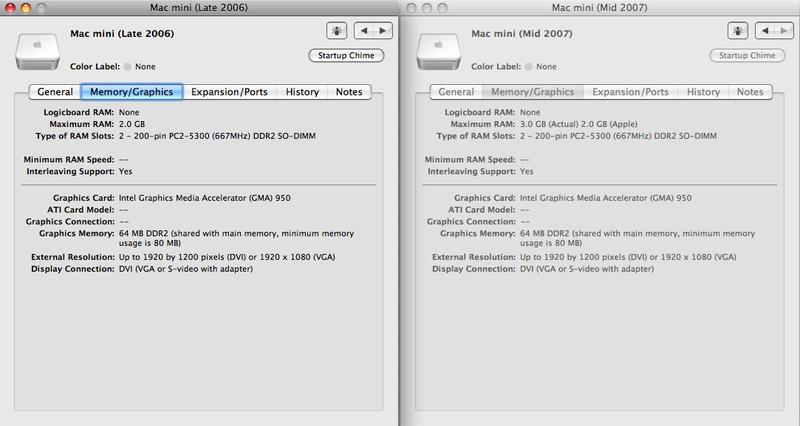
Task: Choose Color Label swatch in Mid 2007 window
Action: coord(529,67)
